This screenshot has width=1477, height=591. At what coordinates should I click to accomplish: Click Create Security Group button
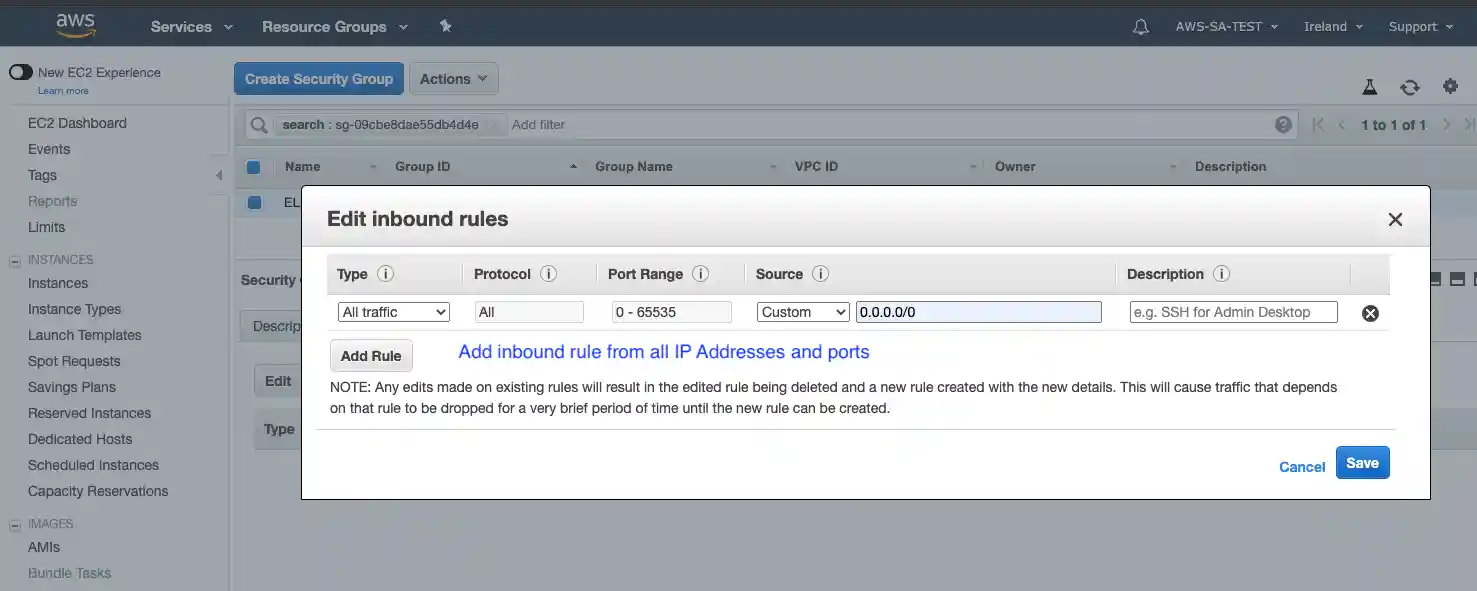point(319,79)
